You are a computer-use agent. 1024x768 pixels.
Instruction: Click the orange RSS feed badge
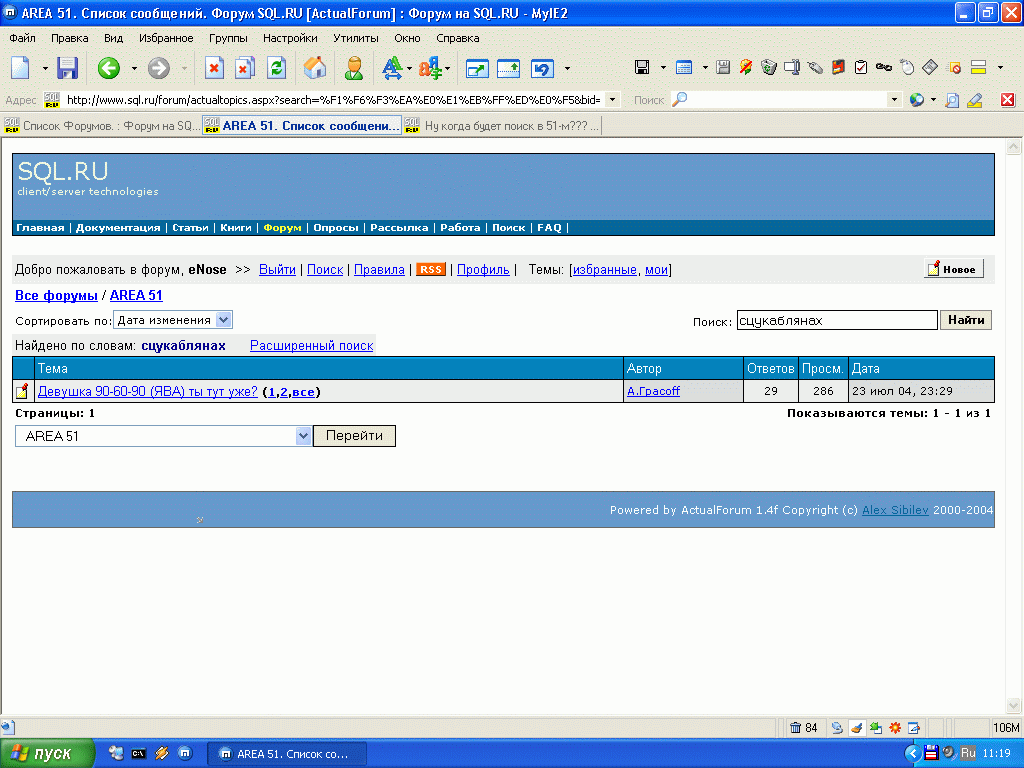(x=431, y=270)
